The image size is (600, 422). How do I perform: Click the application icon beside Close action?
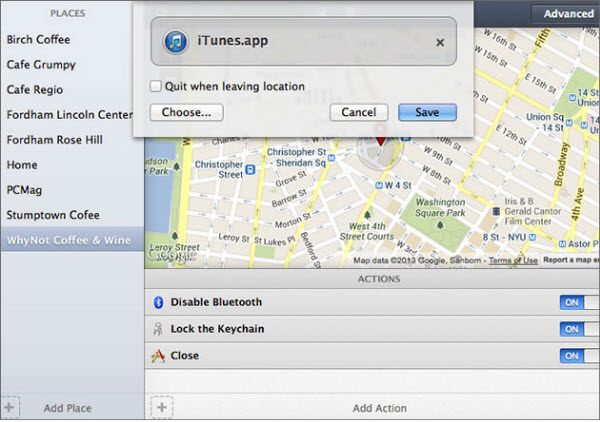click(x=158, y=356)
